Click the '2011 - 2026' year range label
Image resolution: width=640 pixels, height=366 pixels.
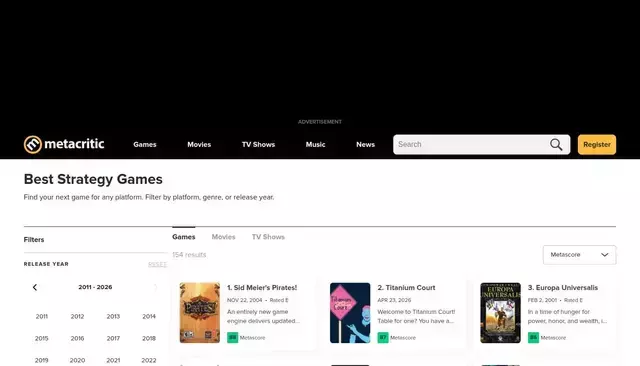click(95, 287)
